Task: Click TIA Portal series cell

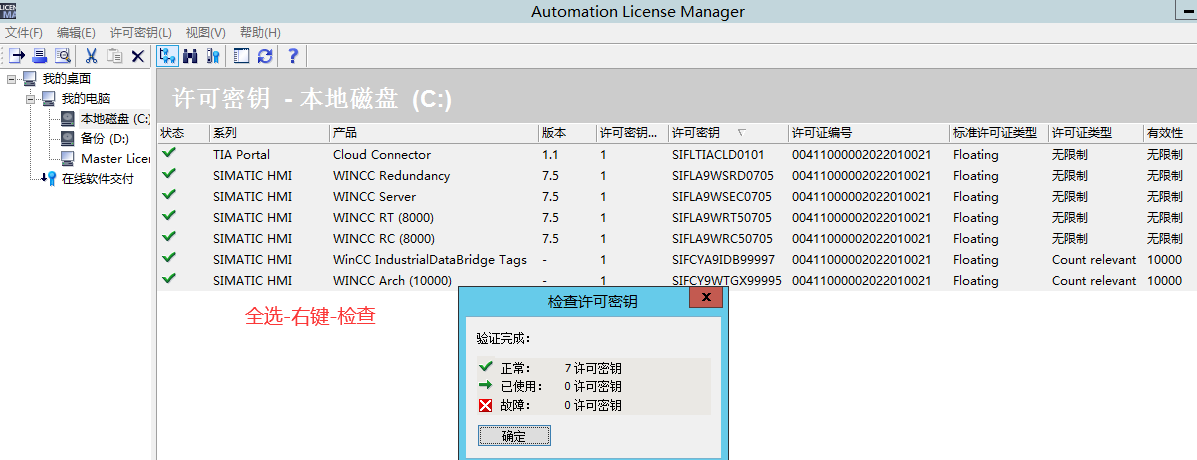Action: pos(241,154)
